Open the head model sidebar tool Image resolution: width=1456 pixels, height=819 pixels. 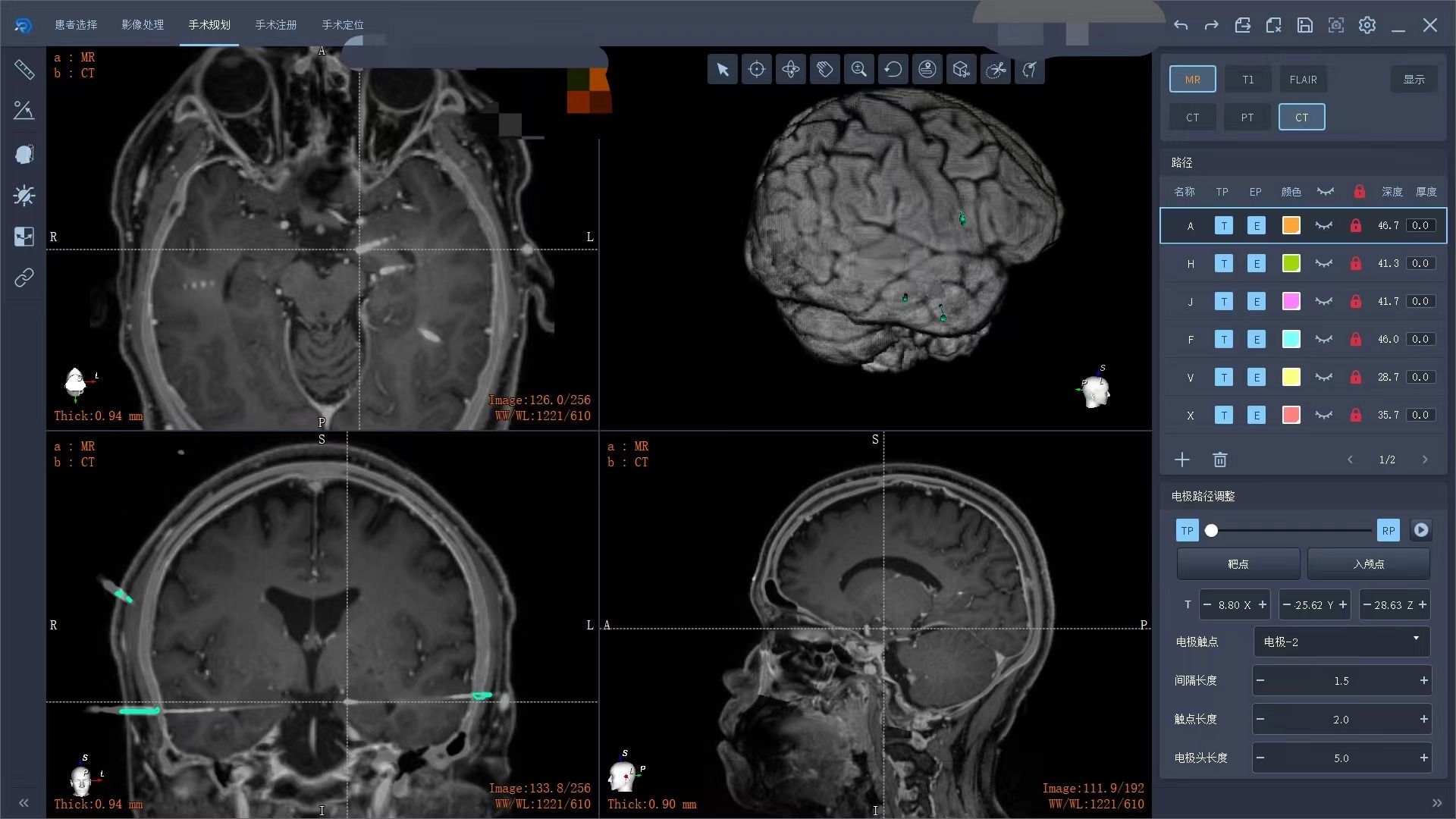coord(24,155)
